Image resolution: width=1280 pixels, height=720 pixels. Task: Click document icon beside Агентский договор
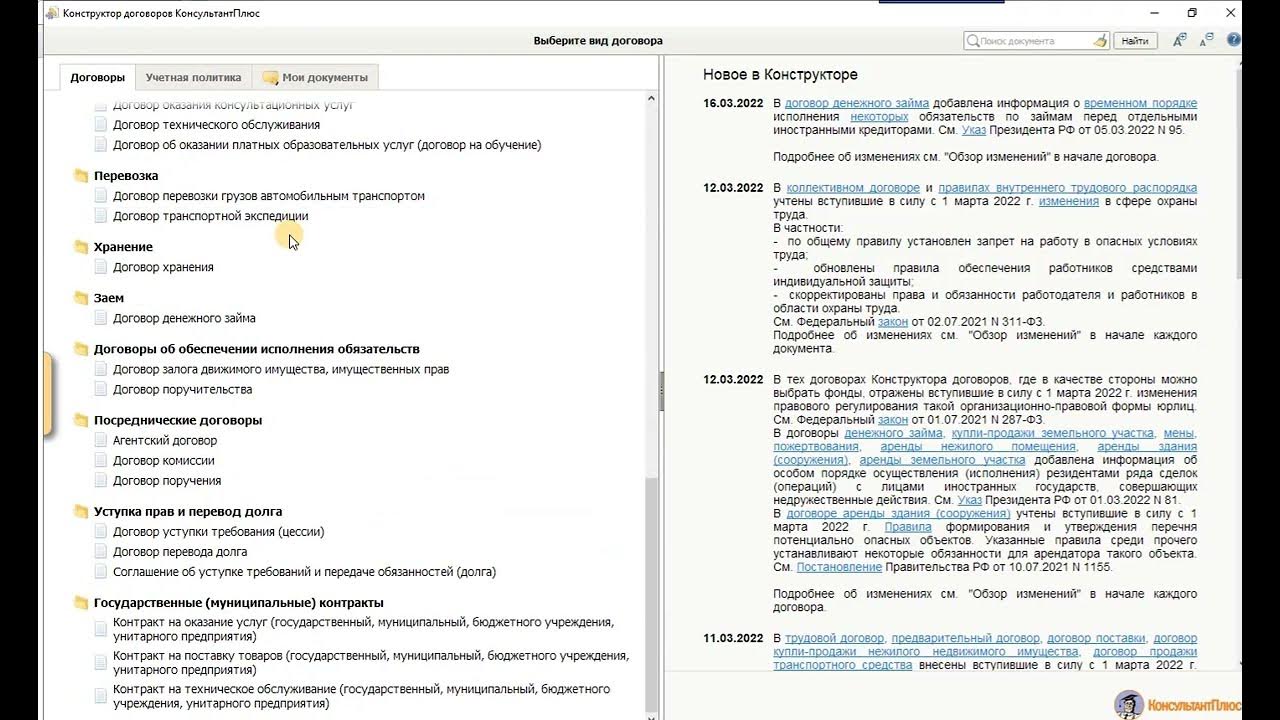[100, 440]
